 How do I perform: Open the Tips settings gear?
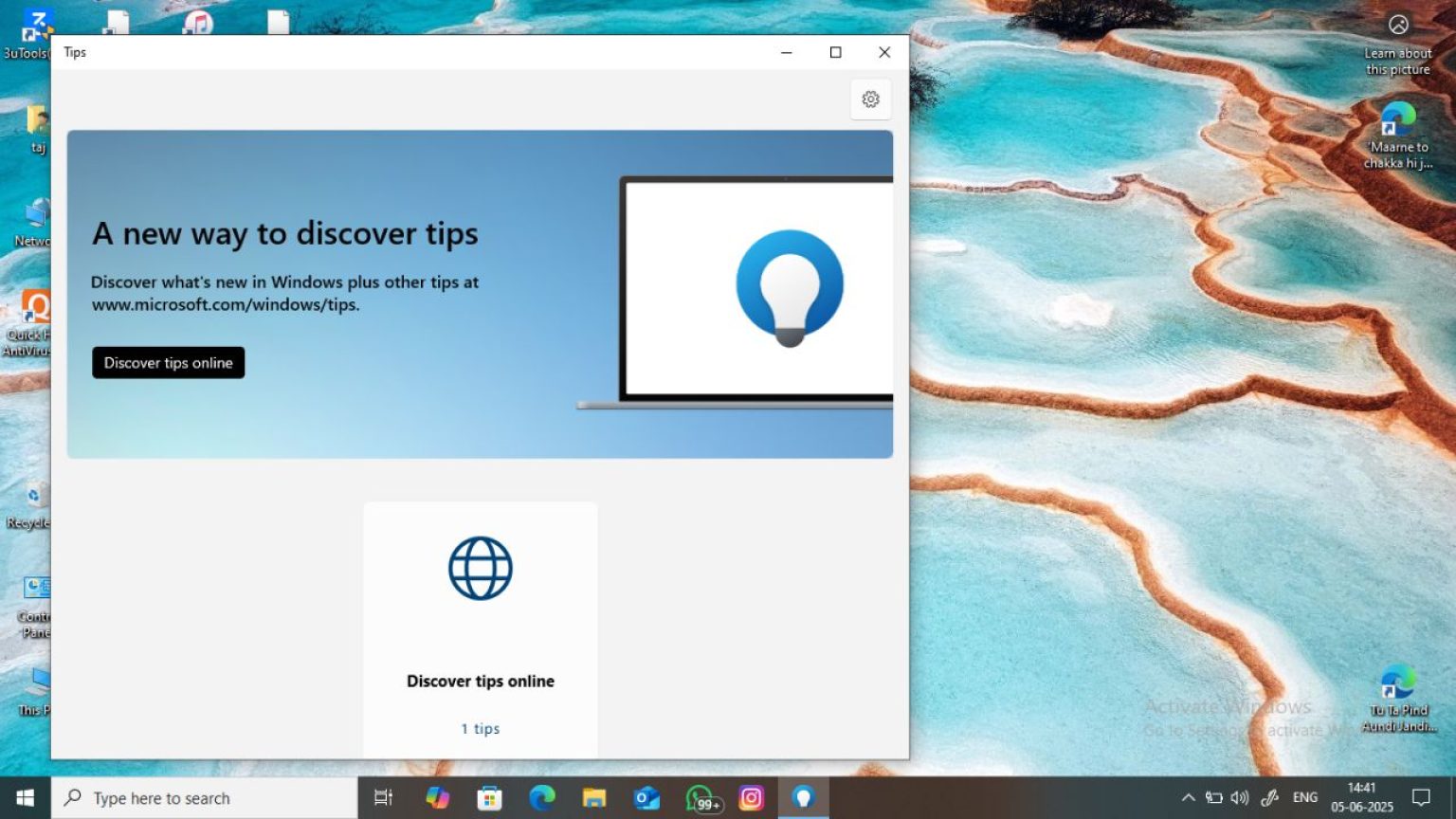coord(870,100)
